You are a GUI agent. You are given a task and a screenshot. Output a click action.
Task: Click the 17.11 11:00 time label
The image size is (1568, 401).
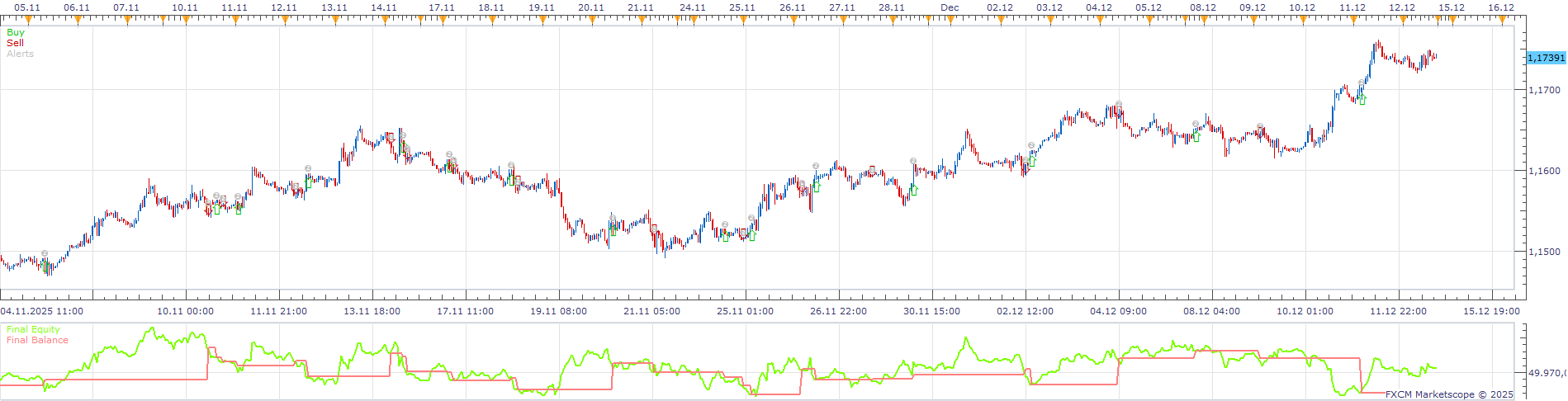click(466, 311)
